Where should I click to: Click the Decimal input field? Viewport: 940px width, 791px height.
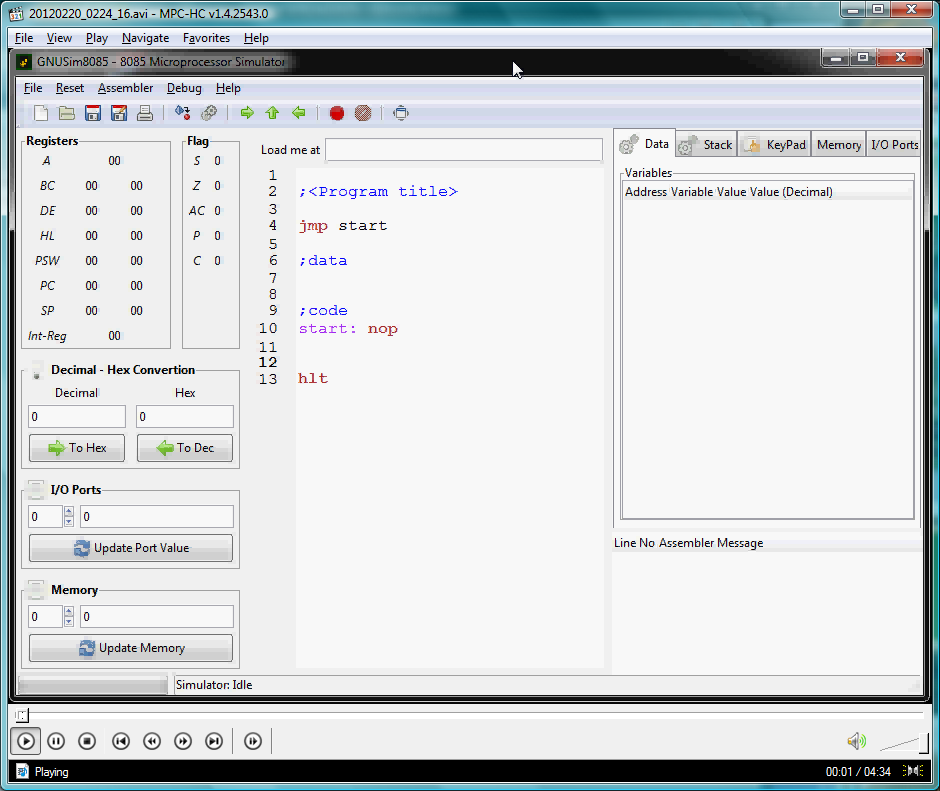tap(77, 417)
